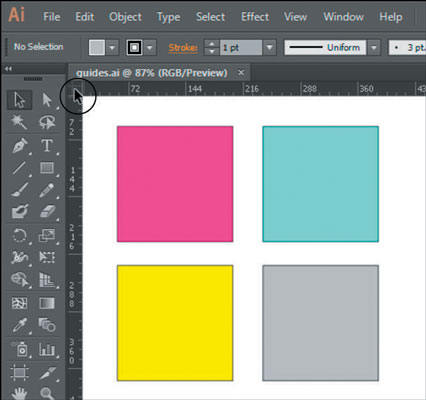Open the Uniform width profile dropdown
426x400 pixels.
pos(374,48)
